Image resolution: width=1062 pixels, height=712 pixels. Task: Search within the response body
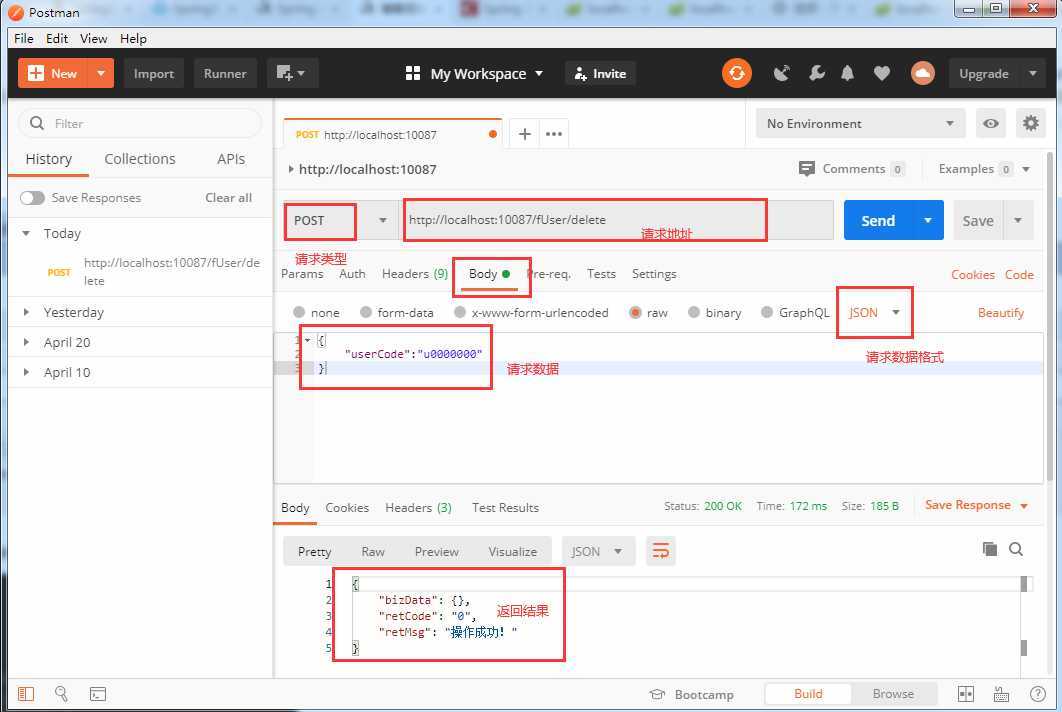point(1016,549)
